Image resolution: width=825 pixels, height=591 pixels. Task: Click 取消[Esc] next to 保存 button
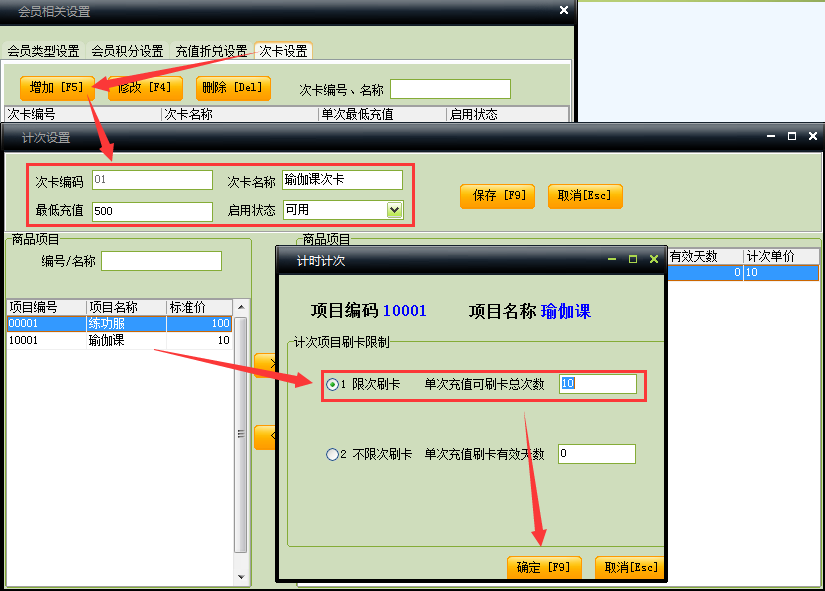click(x=585, y=196)
